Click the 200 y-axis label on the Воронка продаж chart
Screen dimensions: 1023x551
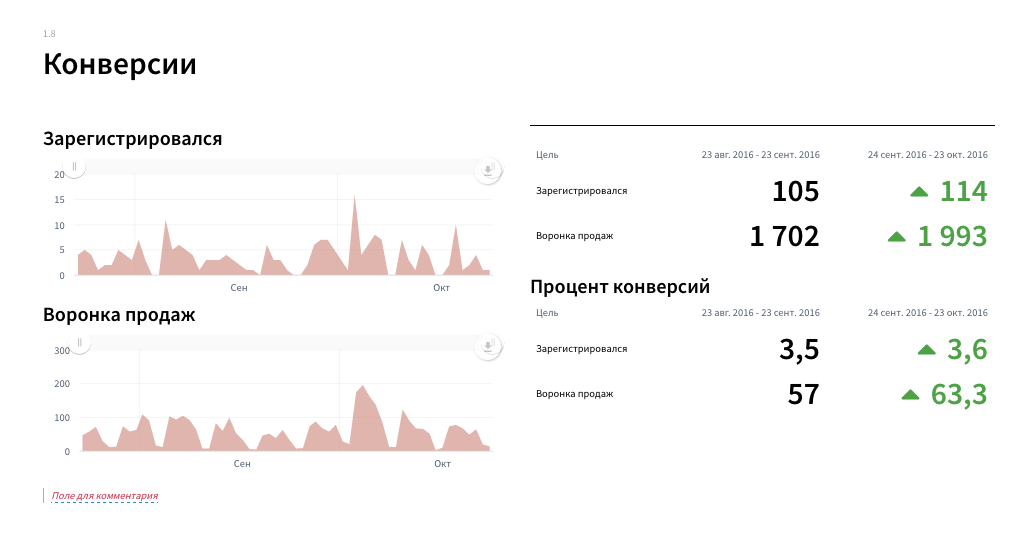pos(62,384)
